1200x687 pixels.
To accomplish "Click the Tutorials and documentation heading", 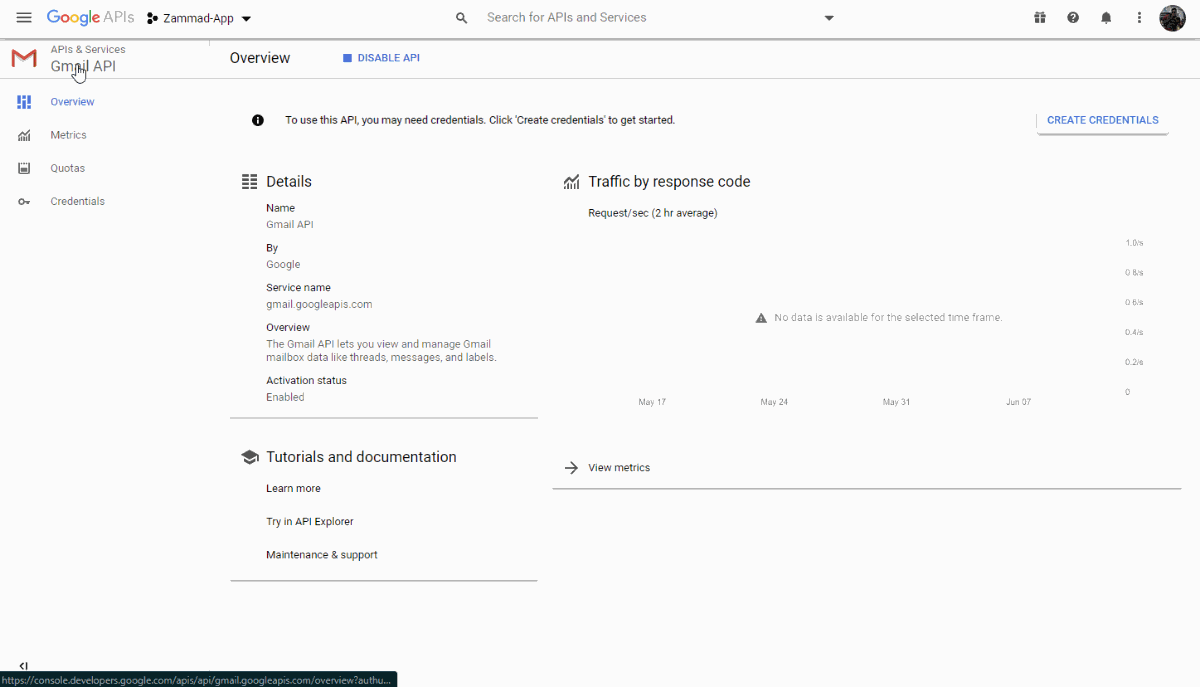I will (361, 457).
